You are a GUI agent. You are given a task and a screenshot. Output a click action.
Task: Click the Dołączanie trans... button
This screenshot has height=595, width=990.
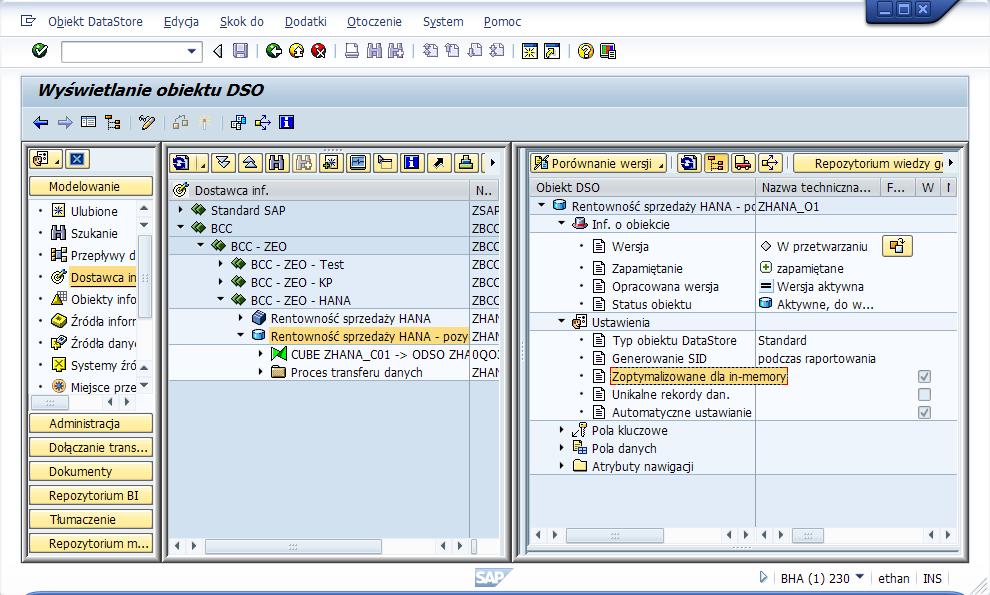tap(91, 447)
